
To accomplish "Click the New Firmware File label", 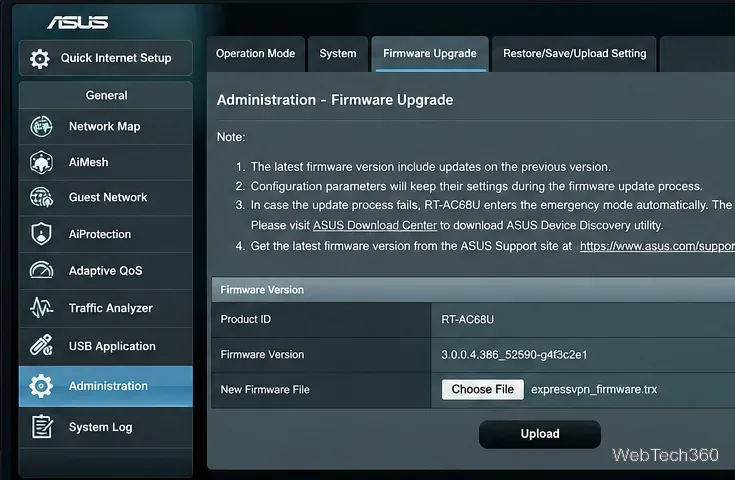I will click(265, 390).
